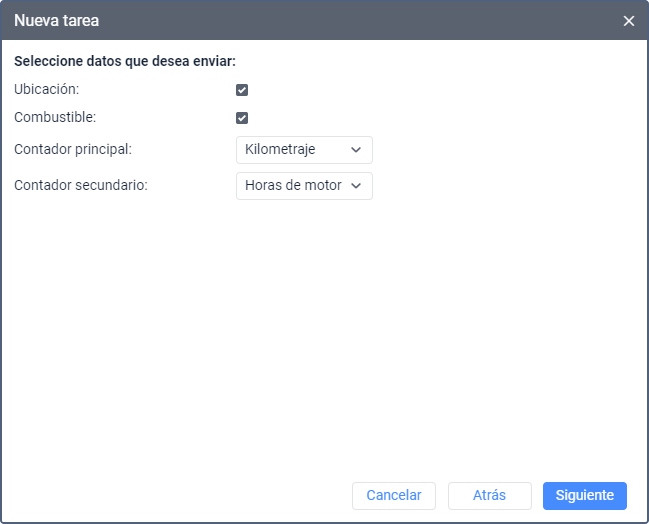This screenshot has width=649, height=524.
Task: Select the Kilometraje value text
Action: coord(280,150)
